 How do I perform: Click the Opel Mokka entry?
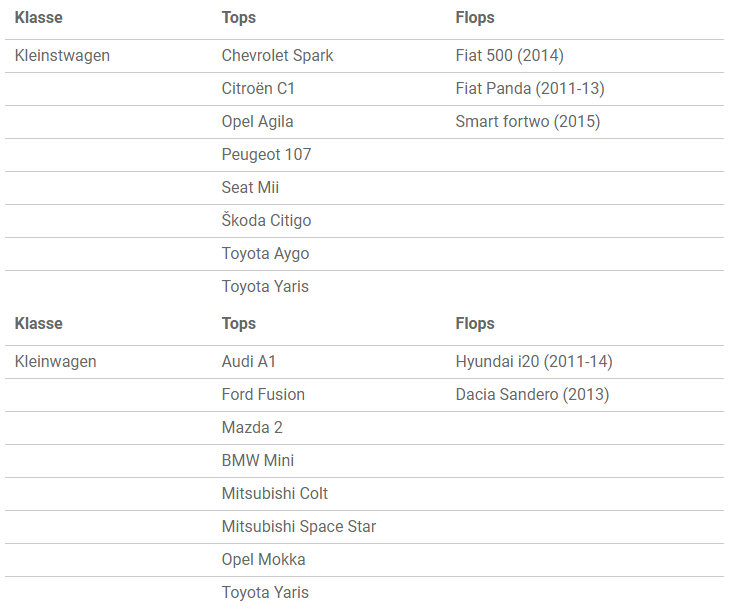[263, 560]
